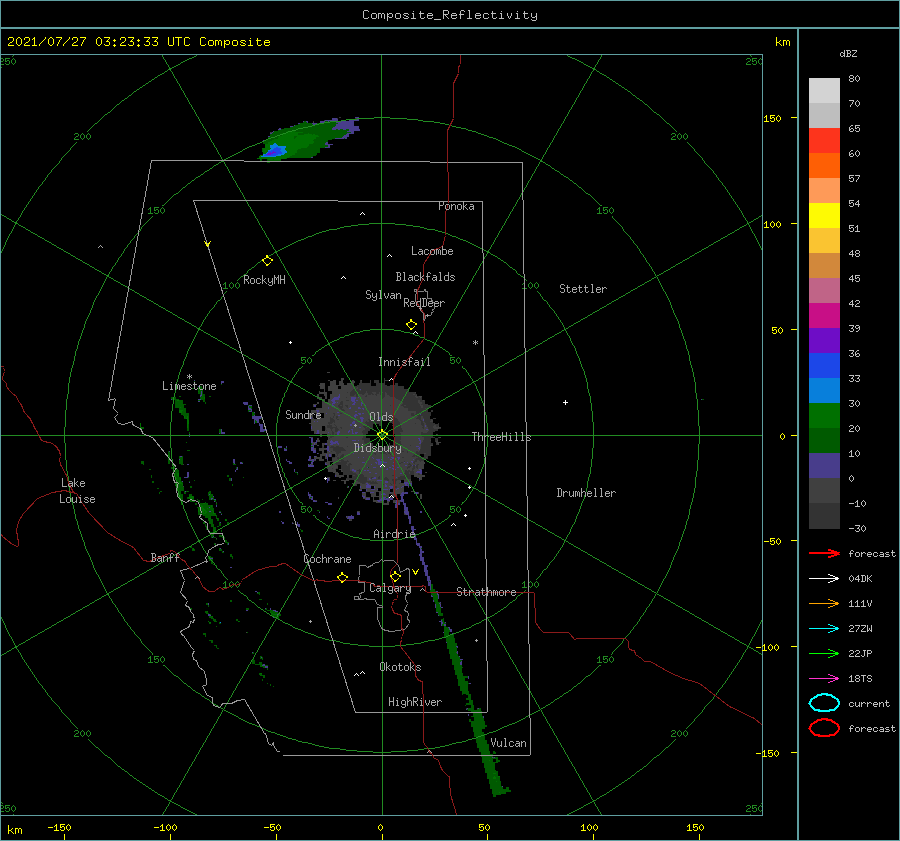This screenshot has height=841, width=900.
Task: Click the dBZ legend heading
Action: point(848,53)
